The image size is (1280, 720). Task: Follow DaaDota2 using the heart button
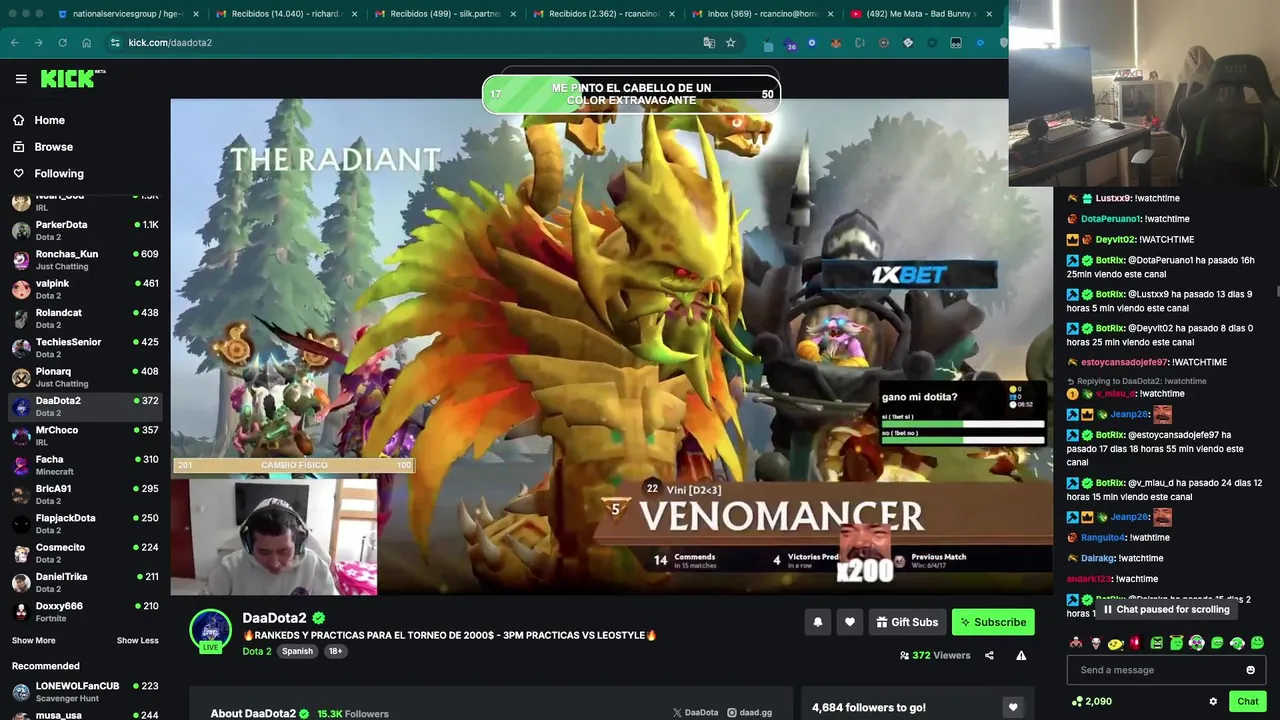[849, 622]
